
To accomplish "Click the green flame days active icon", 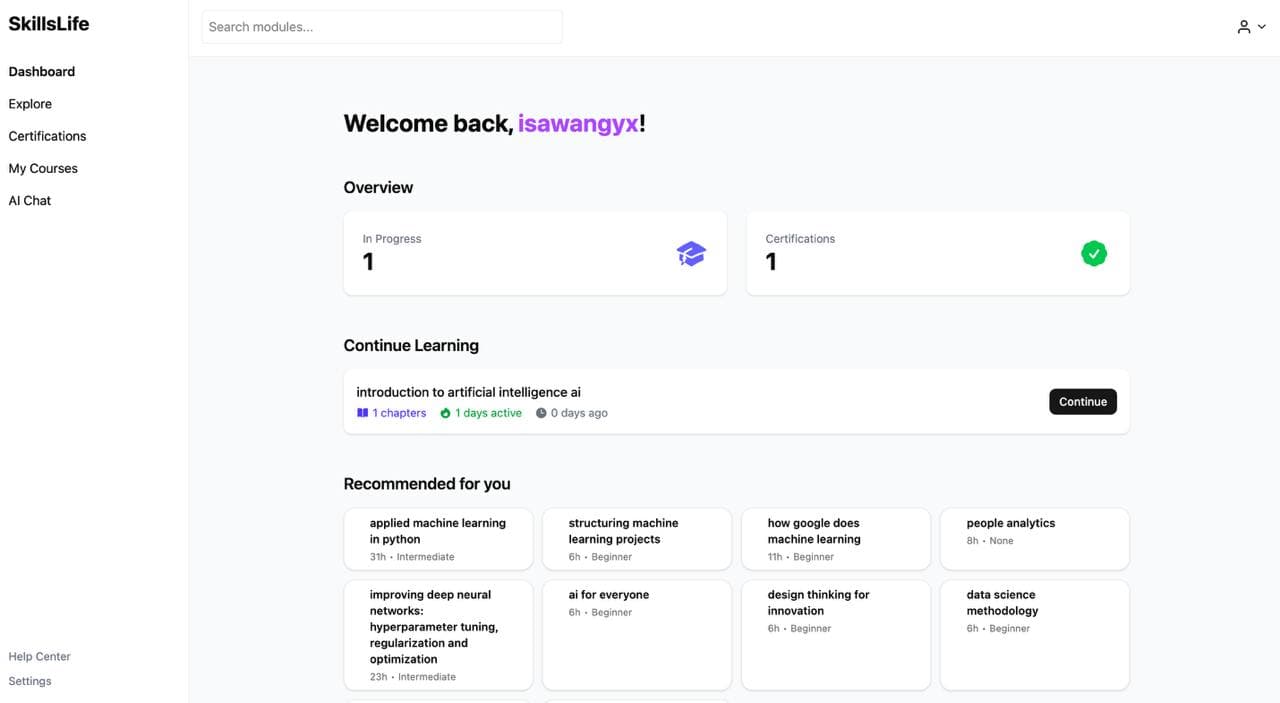I will pyautogui.click(x=445, y=413).
